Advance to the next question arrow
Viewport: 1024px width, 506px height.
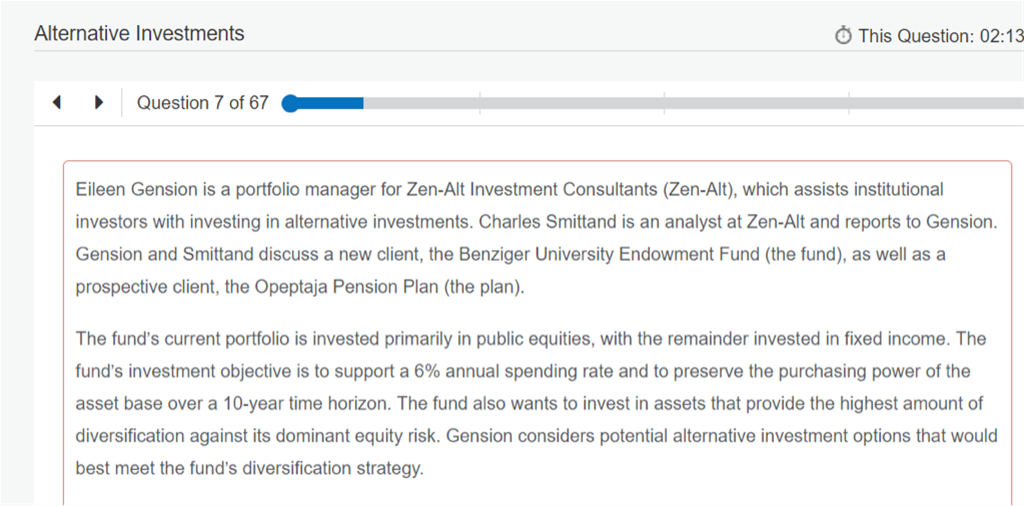(x=98, y=103)
